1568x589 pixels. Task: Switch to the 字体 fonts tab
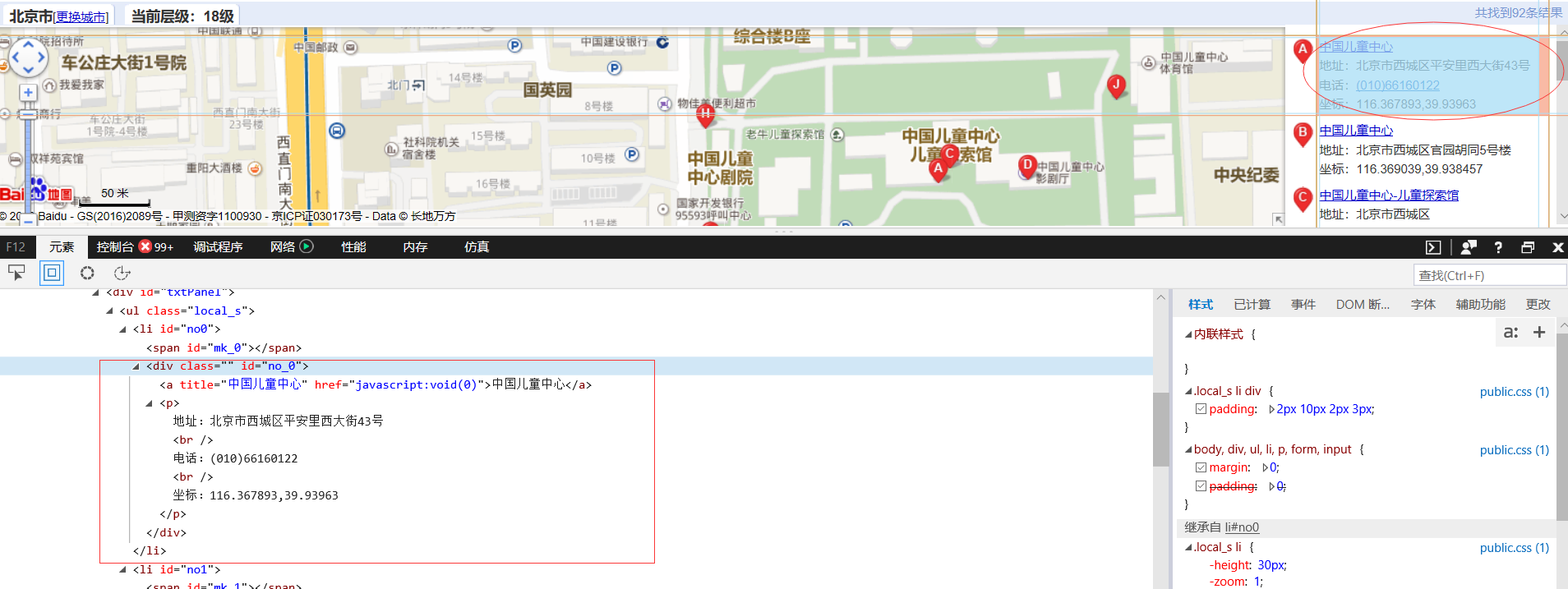1423,304
